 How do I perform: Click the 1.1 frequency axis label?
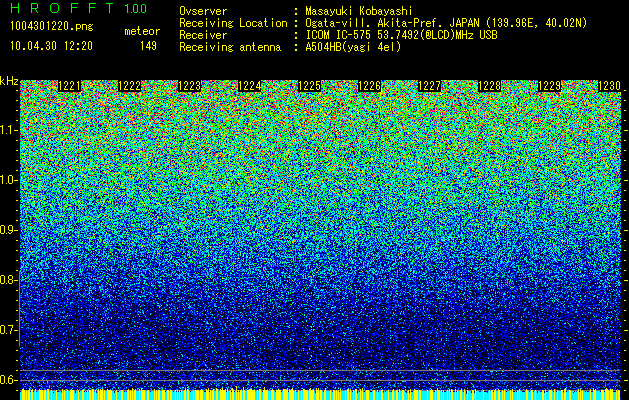(x=8, y=130)
